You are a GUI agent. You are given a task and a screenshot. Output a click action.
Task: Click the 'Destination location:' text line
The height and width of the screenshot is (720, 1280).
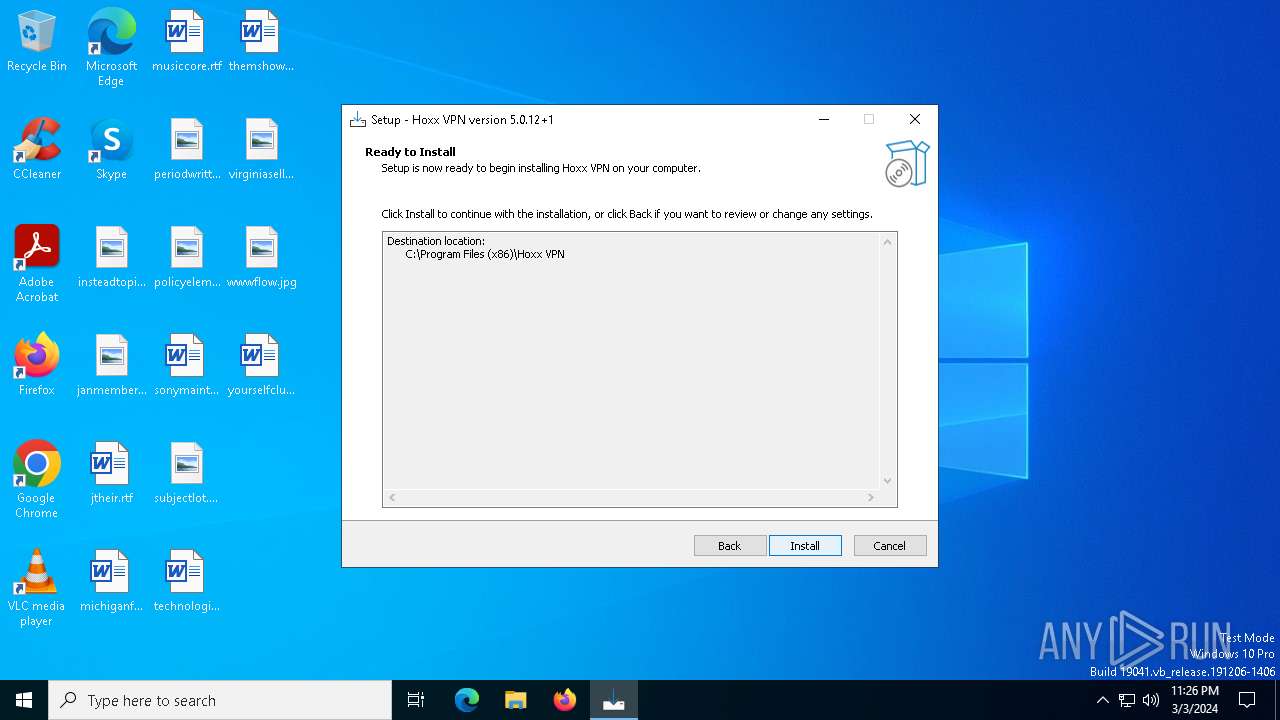point(436,241)
